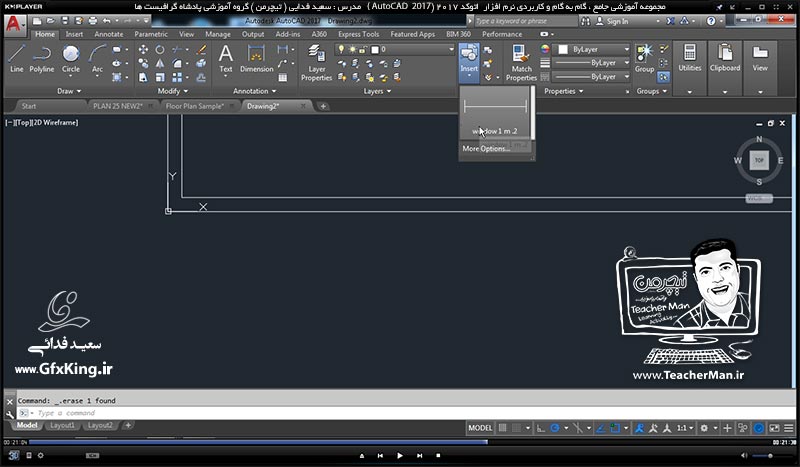Toggle 2D object snap in status bar
This screenshot has width=800, height=467.
coord(615,428)
